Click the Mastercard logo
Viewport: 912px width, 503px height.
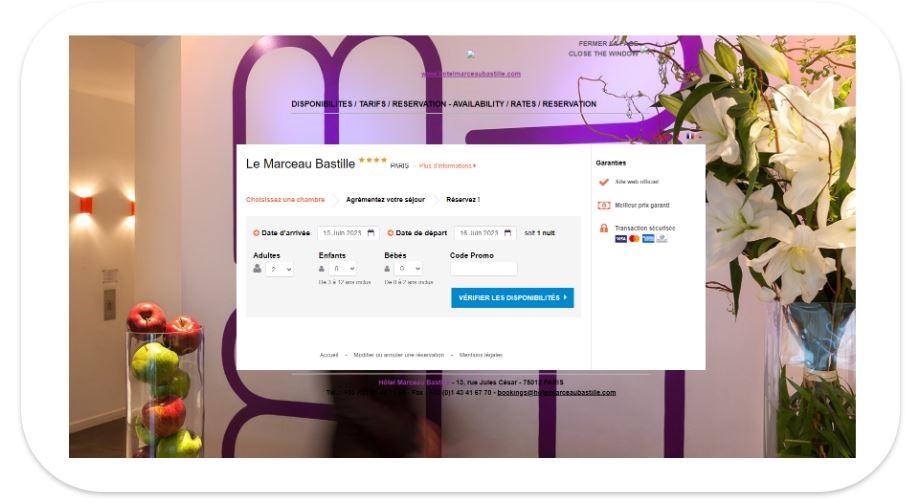click(635, 239)
